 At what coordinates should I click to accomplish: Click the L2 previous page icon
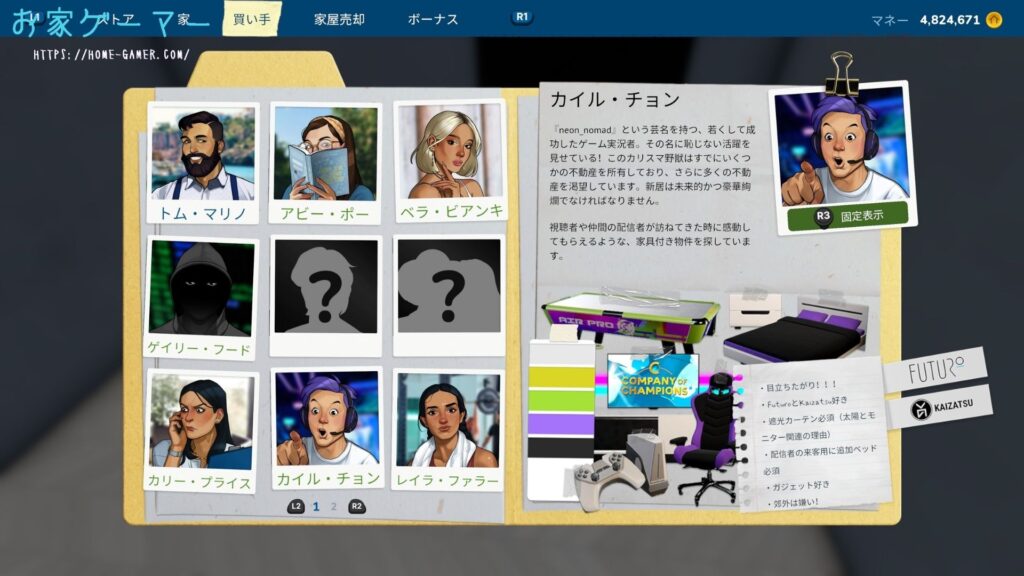[x=296, y=506]
